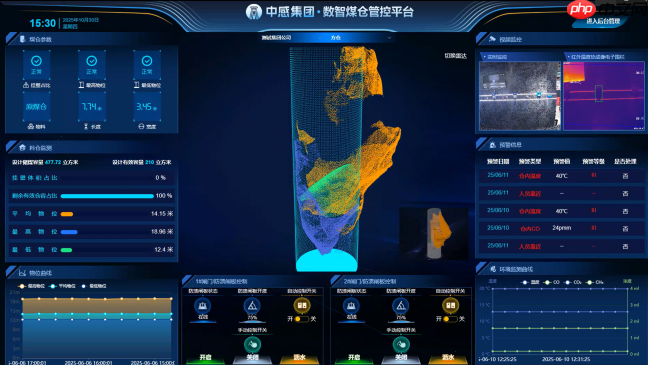The height and width of the screenshot is (365, 648).
Task: Click the video monitoring camera icon
Action: (x=492, y=39)
